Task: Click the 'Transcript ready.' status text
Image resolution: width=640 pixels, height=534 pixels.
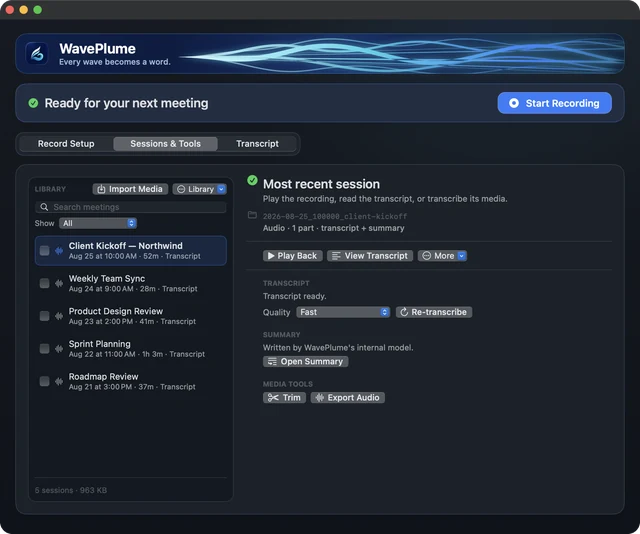Action: point(294,296)
